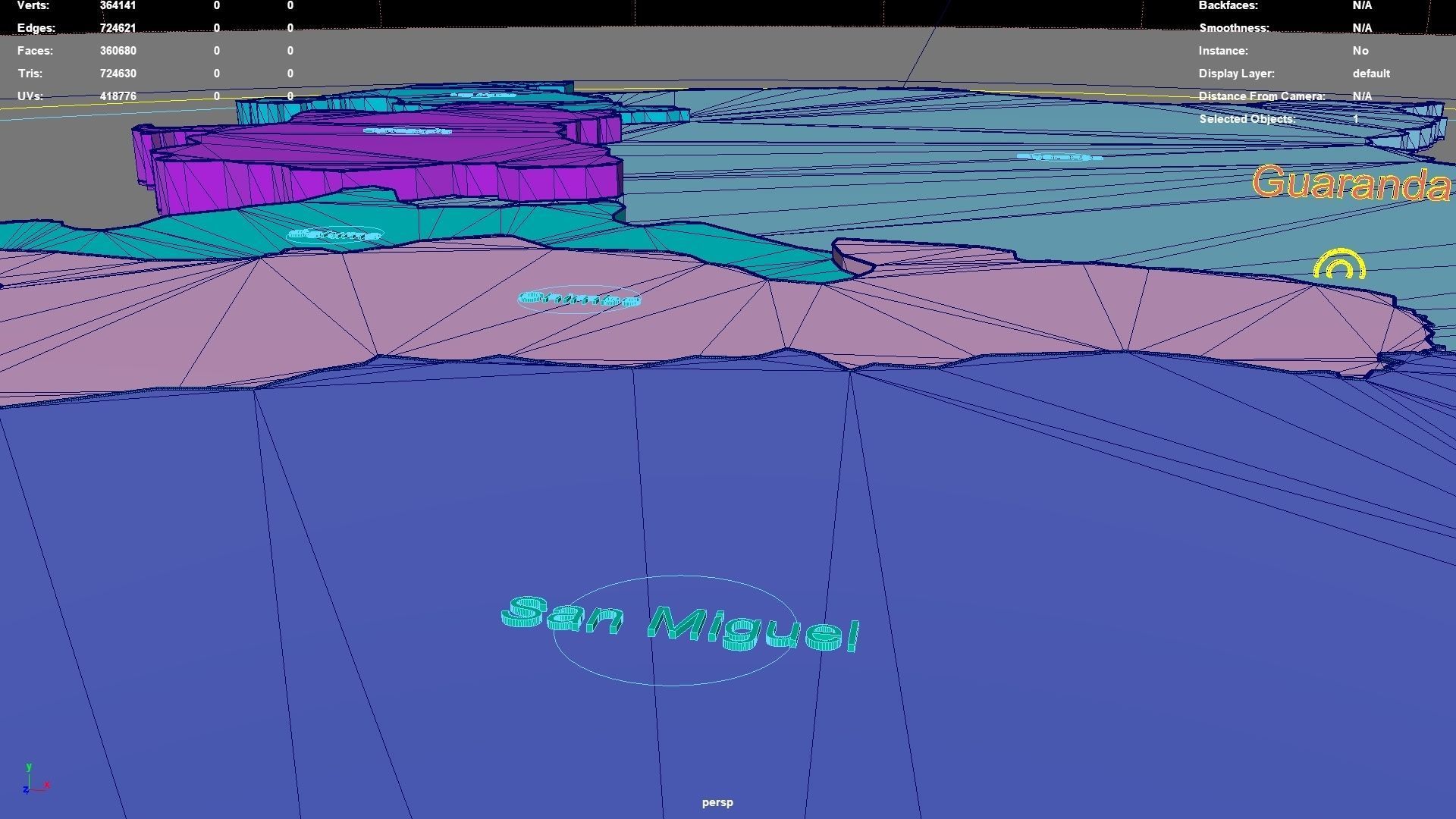Viewport: 1456px width, 819px height.
Task: Click the Smoothness: HUD label
Action: 1234,28
